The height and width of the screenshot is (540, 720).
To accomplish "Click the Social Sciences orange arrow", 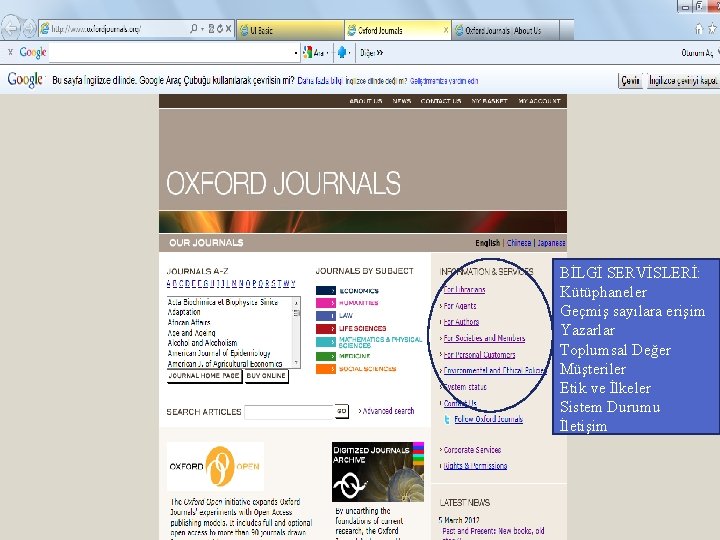I will [326, 369].
